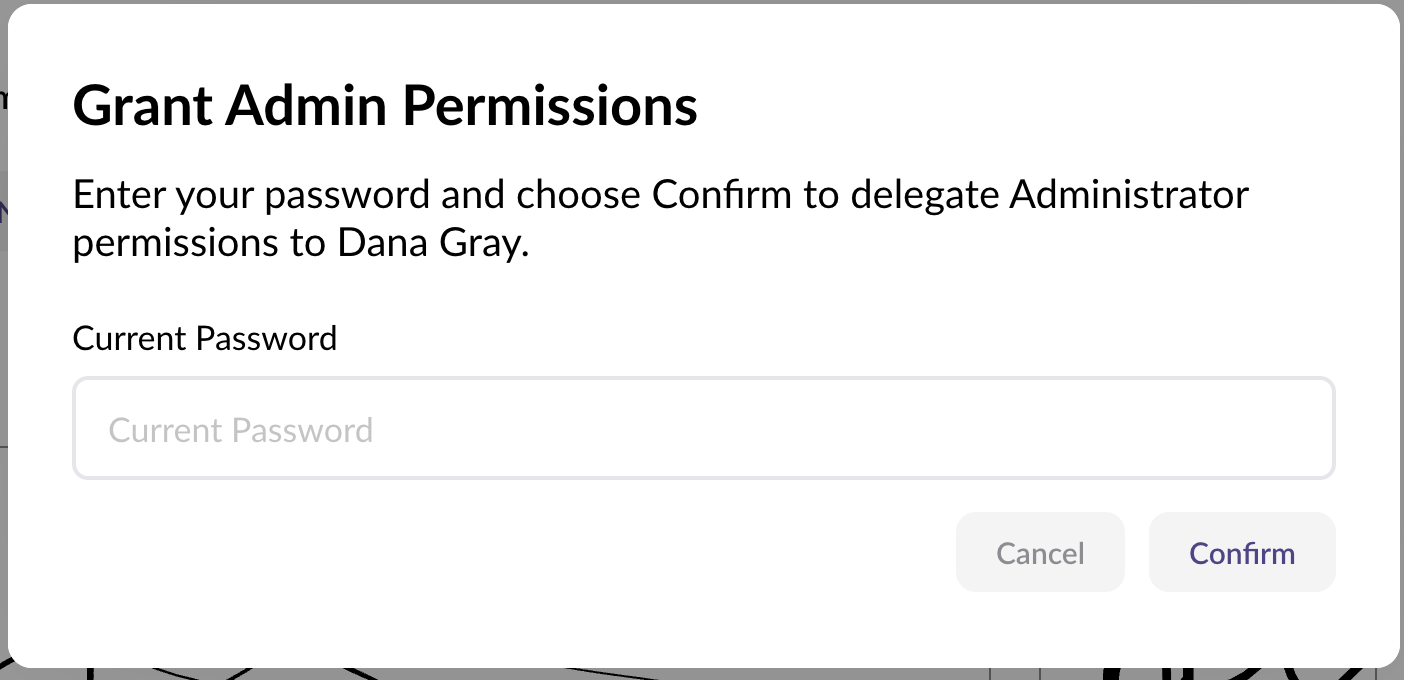Click the "Current Password" field label

(x=205, y=339)
